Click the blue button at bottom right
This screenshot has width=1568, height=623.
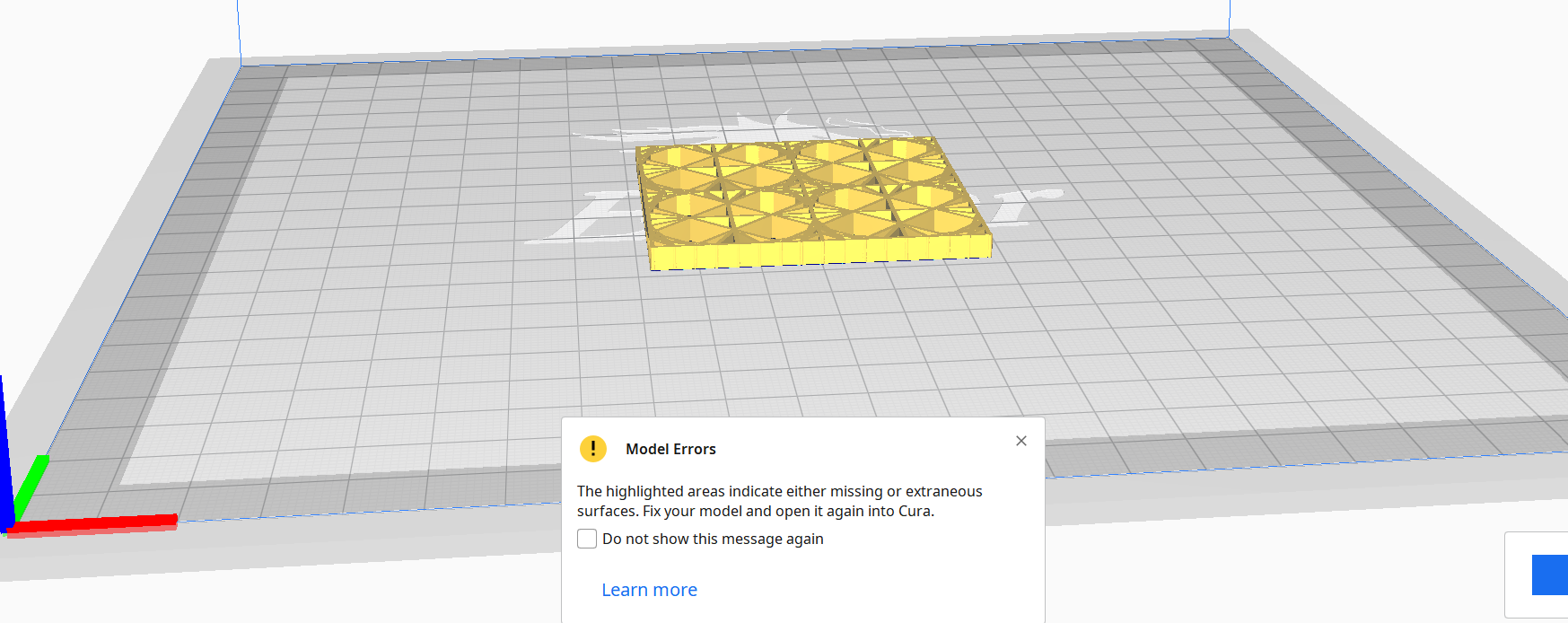1549,575
